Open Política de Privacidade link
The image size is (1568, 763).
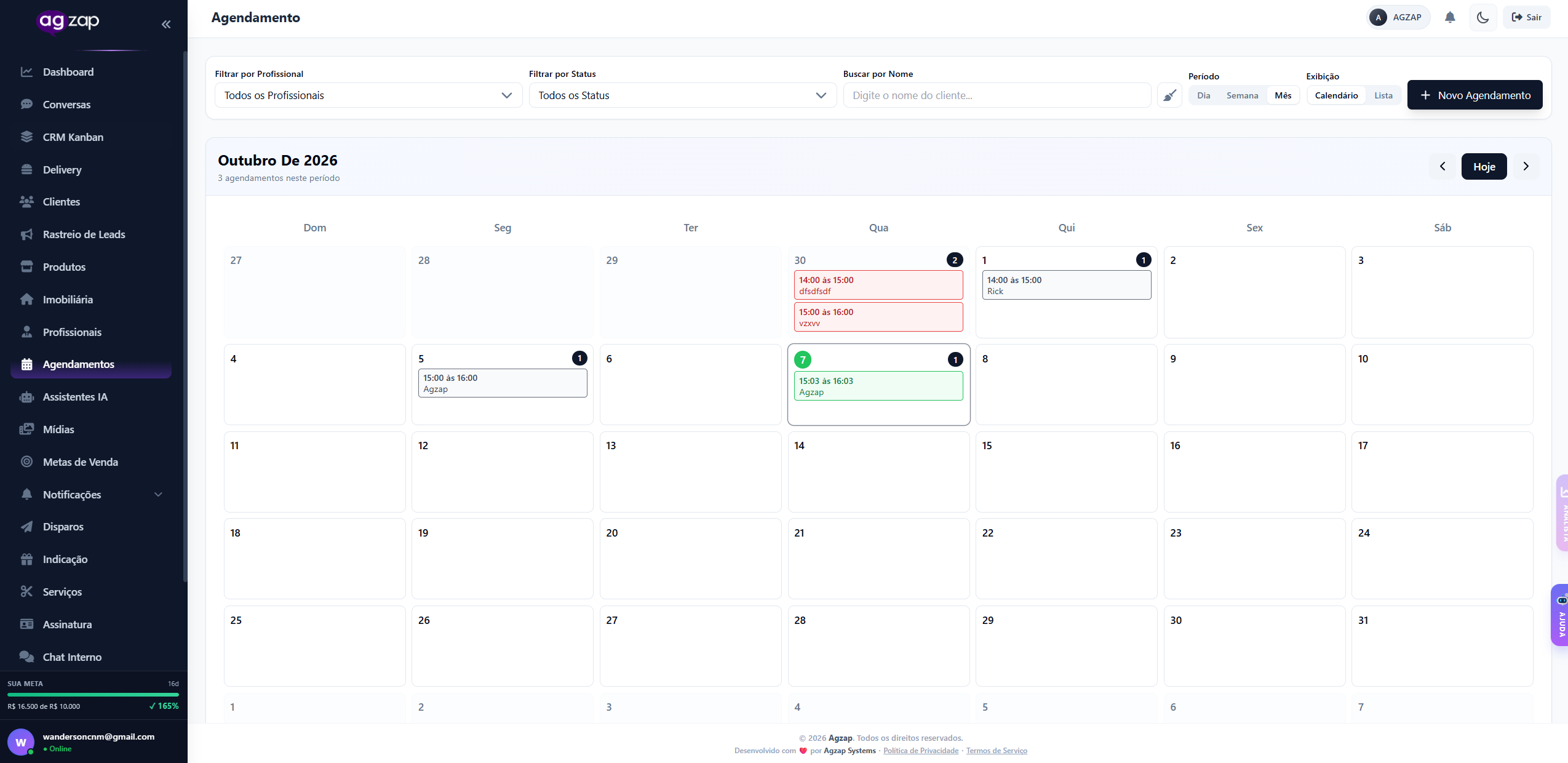point(921,751)
